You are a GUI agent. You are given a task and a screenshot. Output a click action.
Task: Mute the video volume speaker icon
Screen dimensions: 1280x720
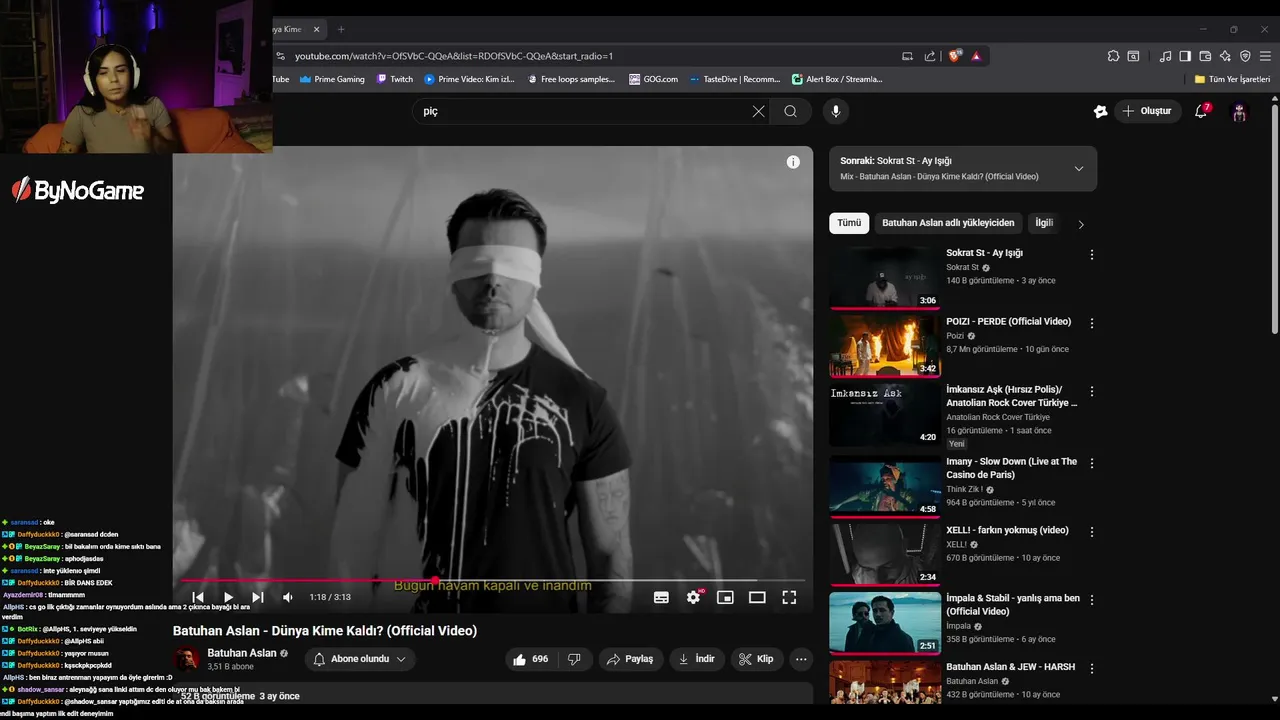[x=288, y=597]
